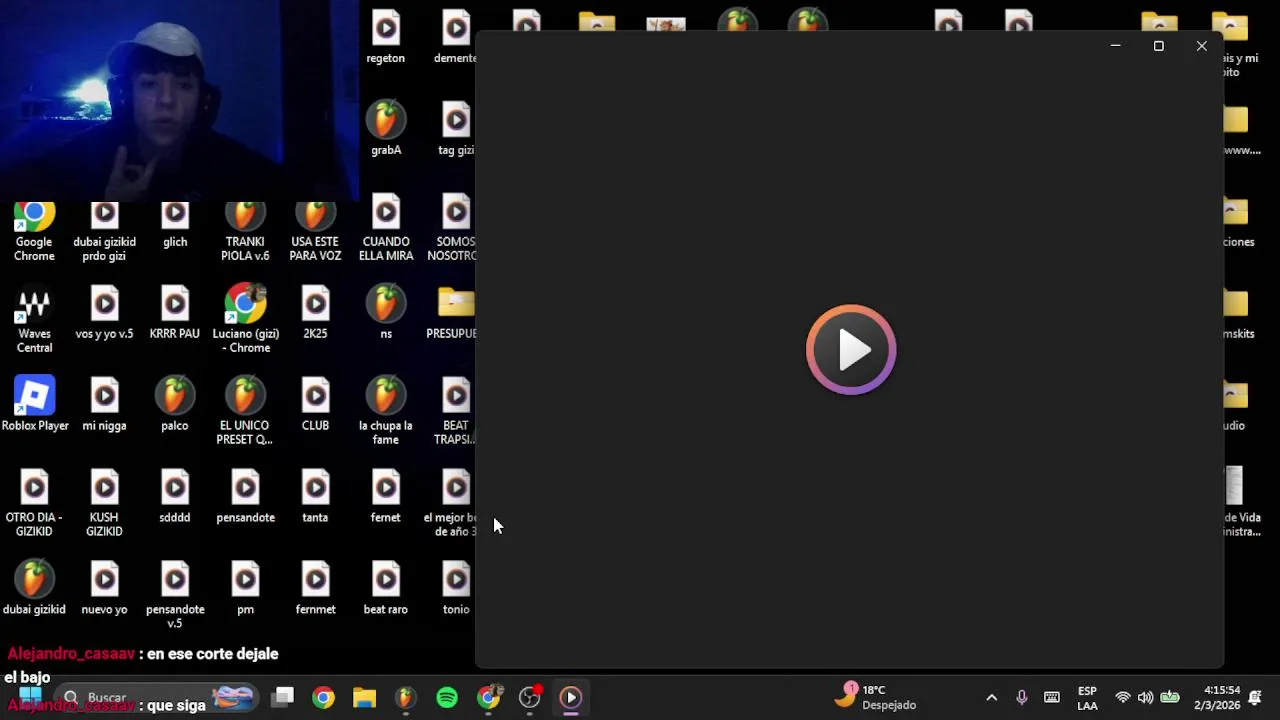Select the la chupa la fame project
This screenshot has height=720, width=1280.
386,412
